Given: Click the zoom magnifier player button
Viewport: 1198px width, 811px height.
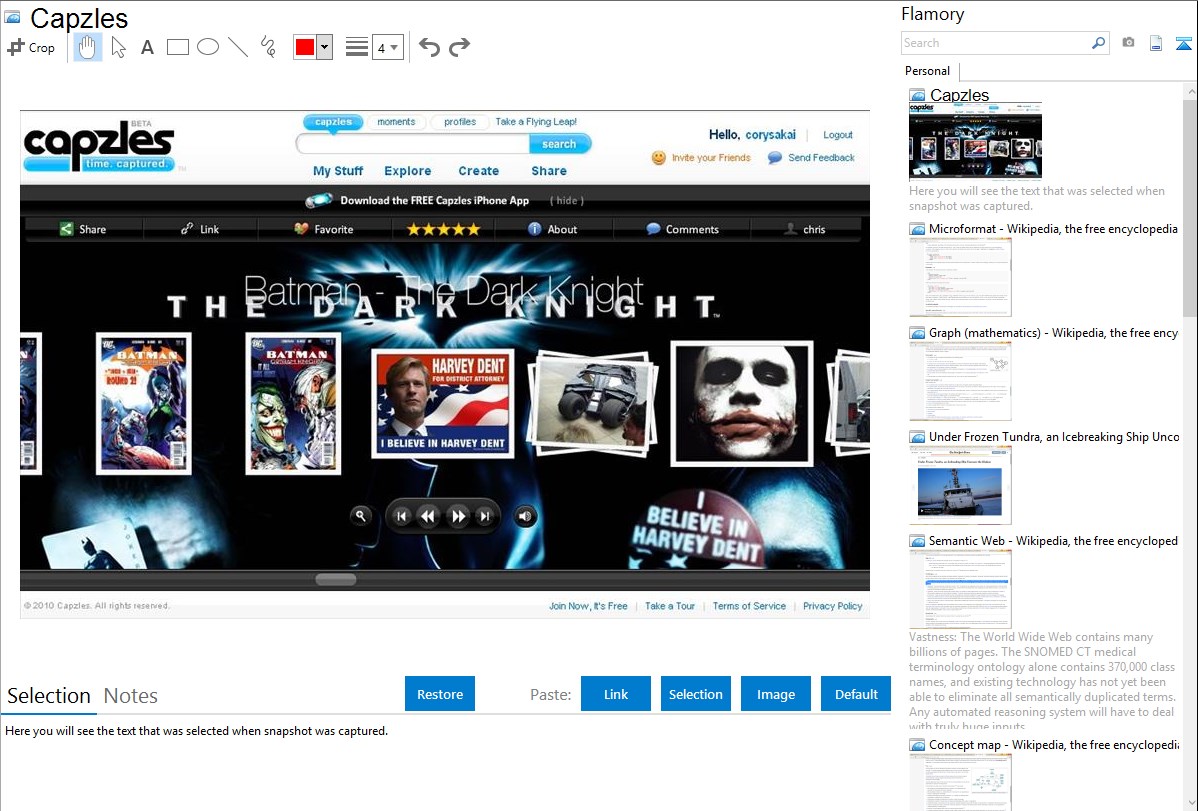Looking at the screenshot, I should (361, 516).
